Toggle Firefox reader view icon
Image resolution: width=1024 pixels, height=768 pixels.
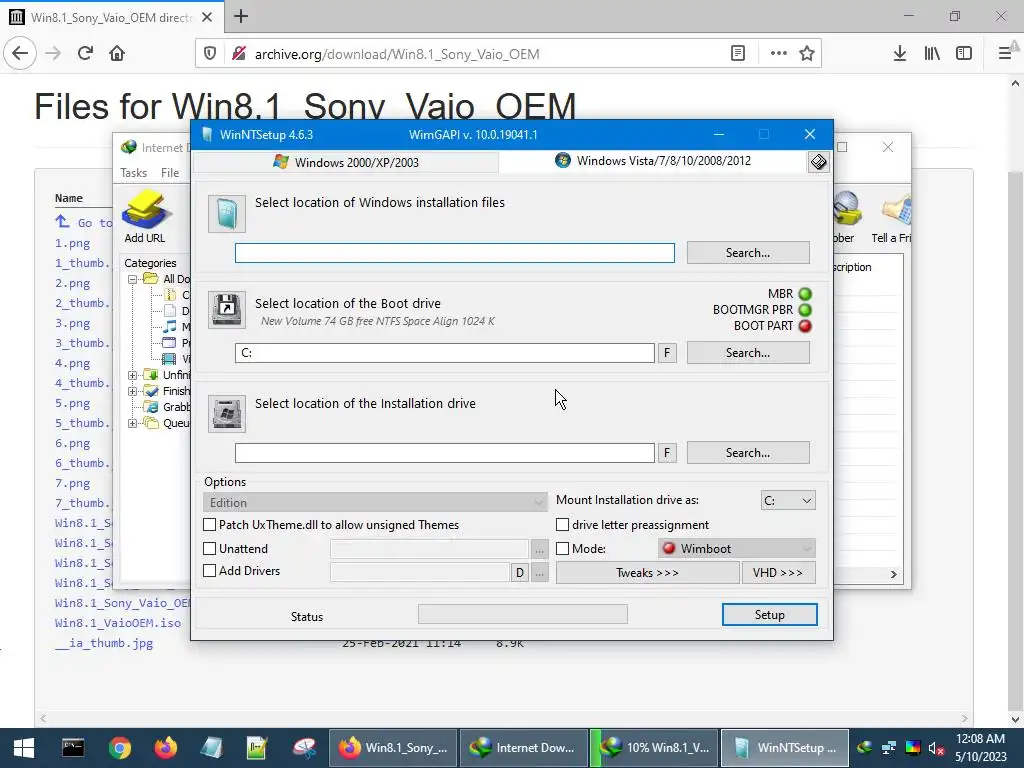738,54
